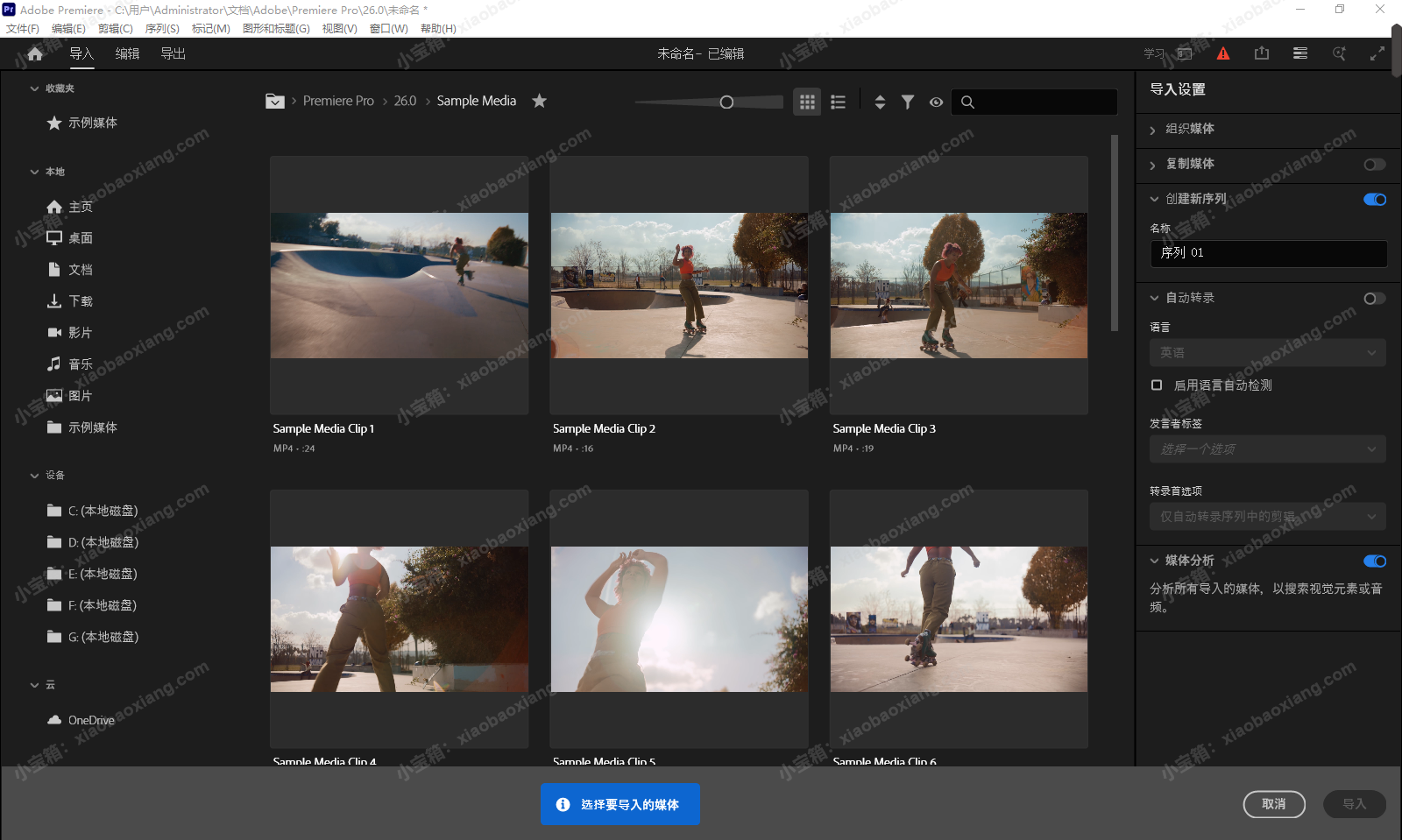
Task: Disable the create new sequence toggle
Action: (x=1374, y=200)
